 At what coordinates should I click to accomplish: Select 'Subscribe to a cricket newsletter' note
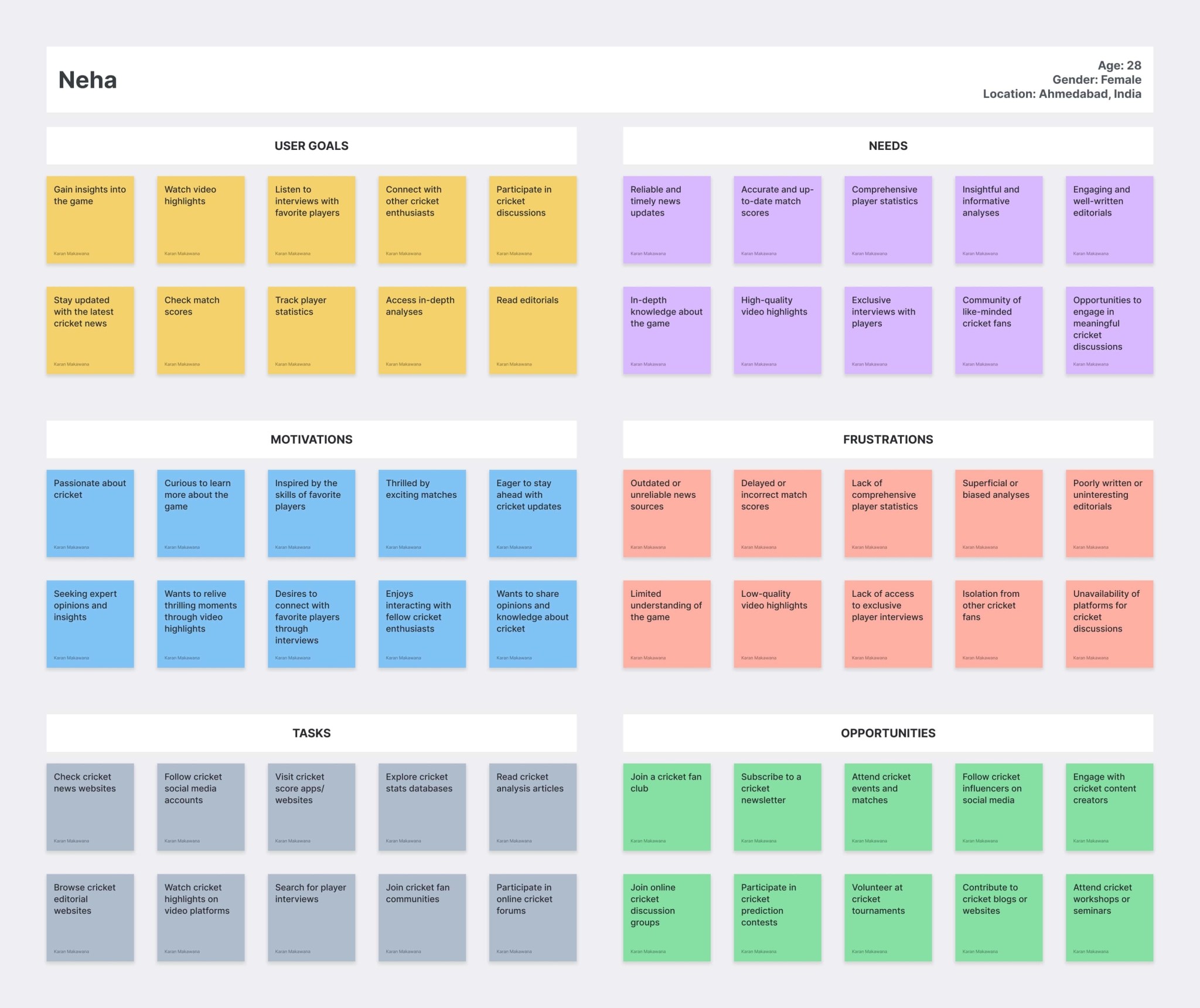coord(778,807)
